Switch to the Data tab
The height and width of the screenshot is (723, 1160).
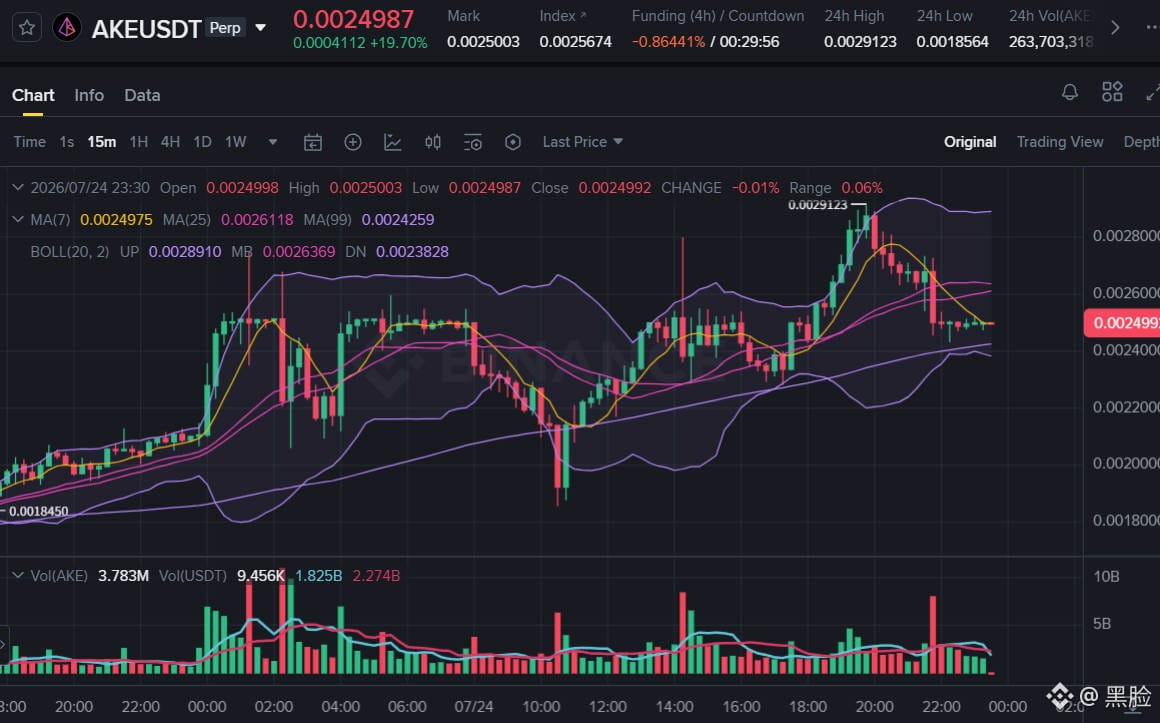click(x=142, y=95)
